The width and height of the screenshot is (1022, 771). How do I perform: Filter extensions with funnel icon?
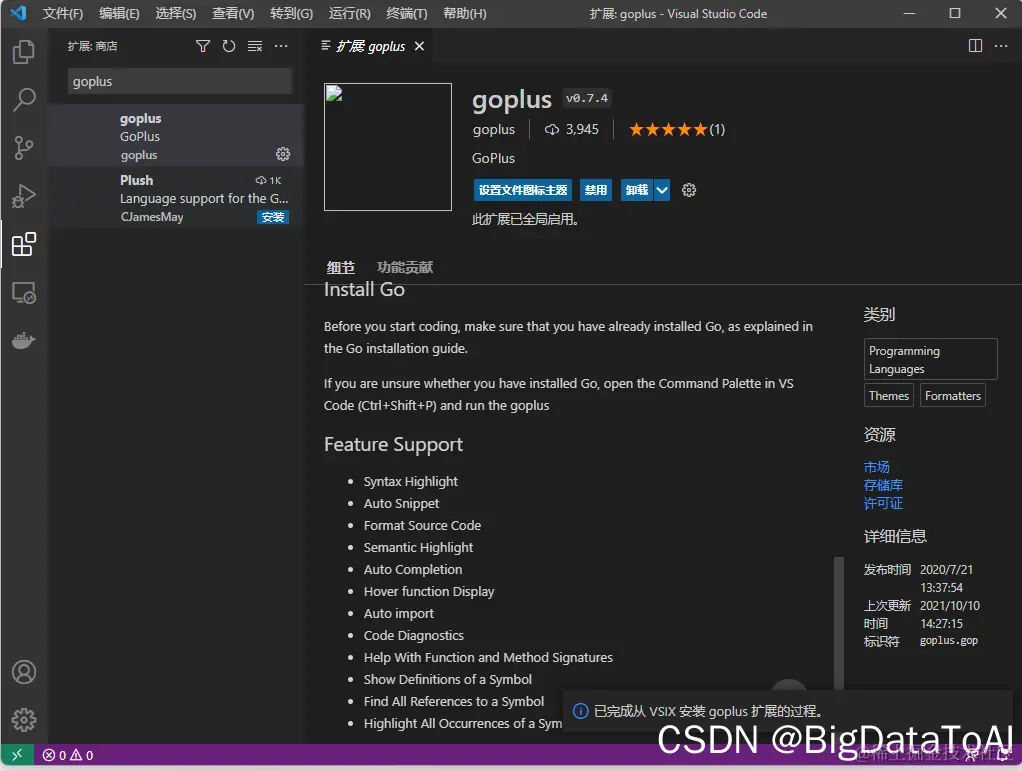pyautogui.click(x=203, y=46)
